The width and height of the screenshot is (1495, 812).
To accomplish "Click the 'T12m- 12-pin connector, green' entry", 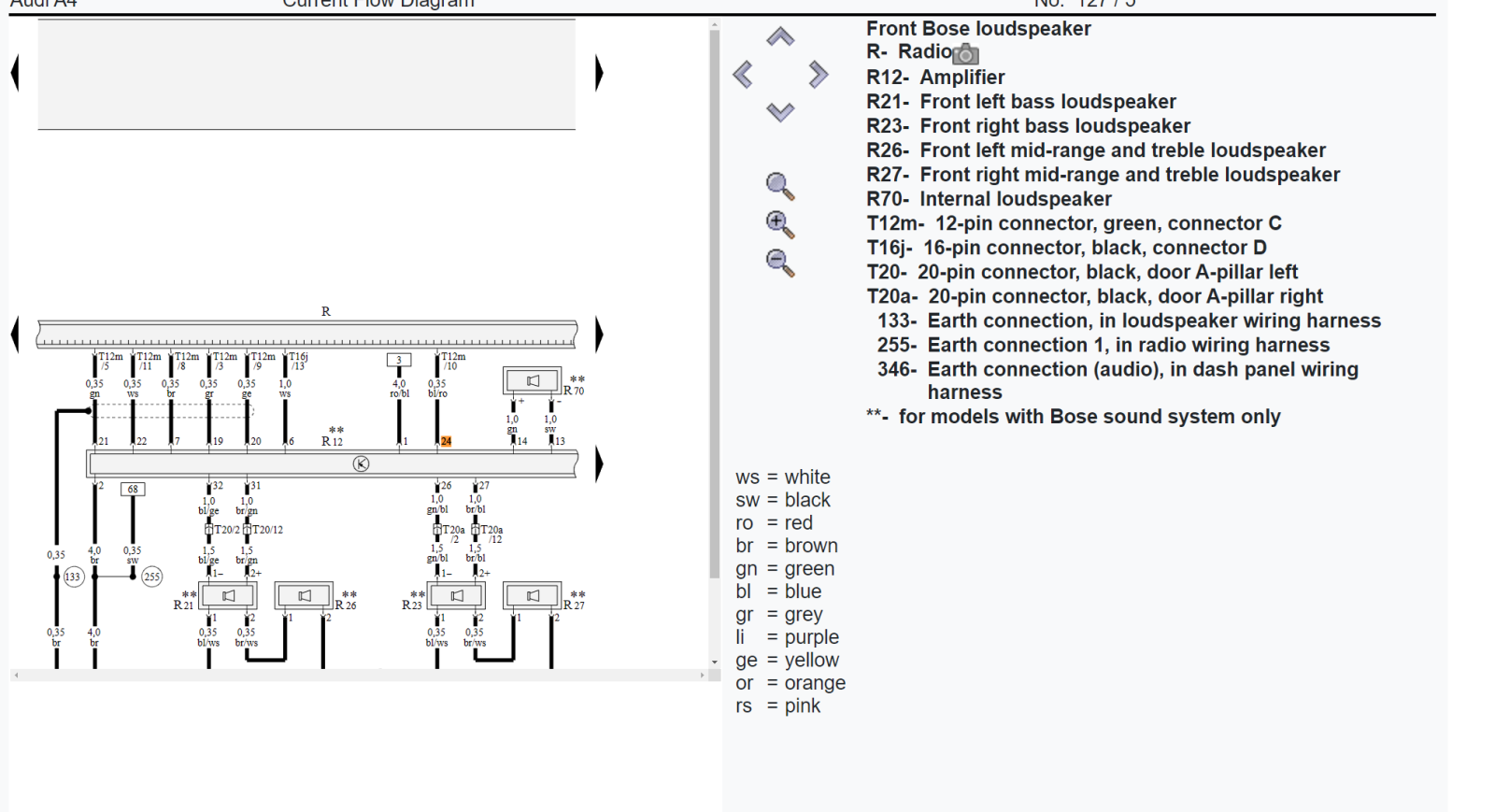I will 1074,223.
